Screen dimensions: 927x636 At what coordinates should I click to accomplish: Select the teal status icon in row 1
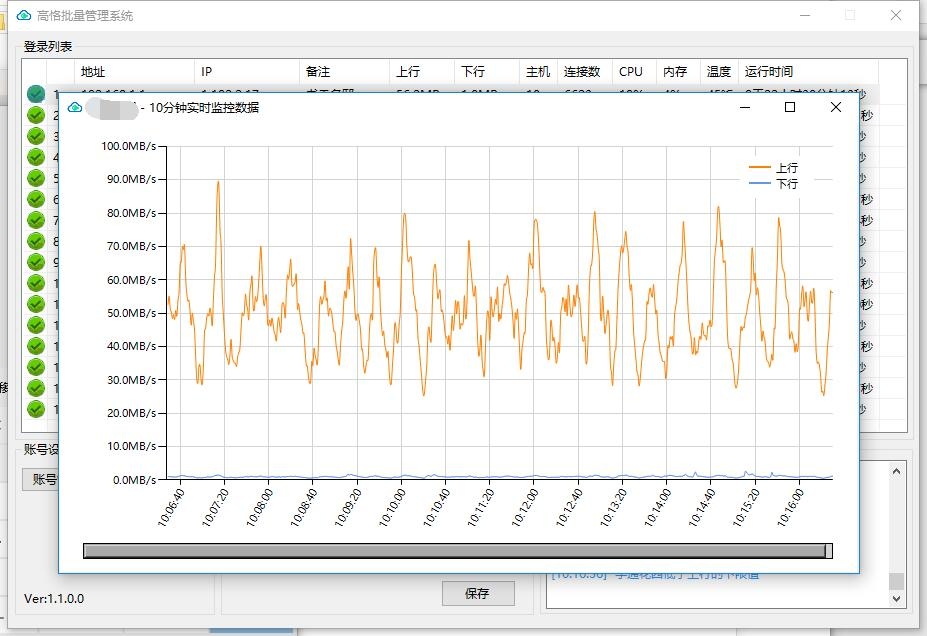pos(36,94)
